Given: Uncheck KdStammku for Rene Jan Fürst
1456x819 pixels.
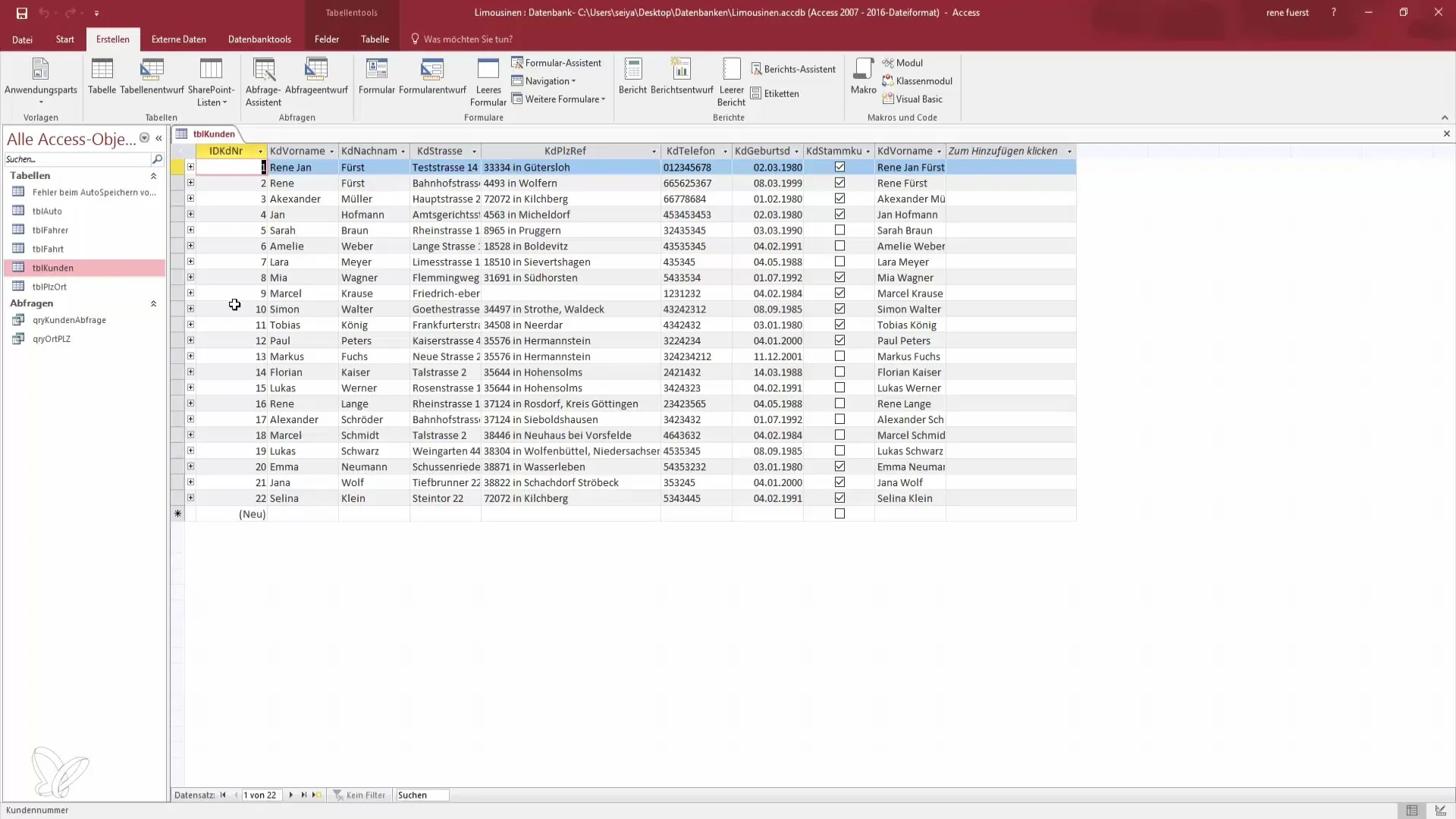Looking at the screenshot, I should coord(839,167).
